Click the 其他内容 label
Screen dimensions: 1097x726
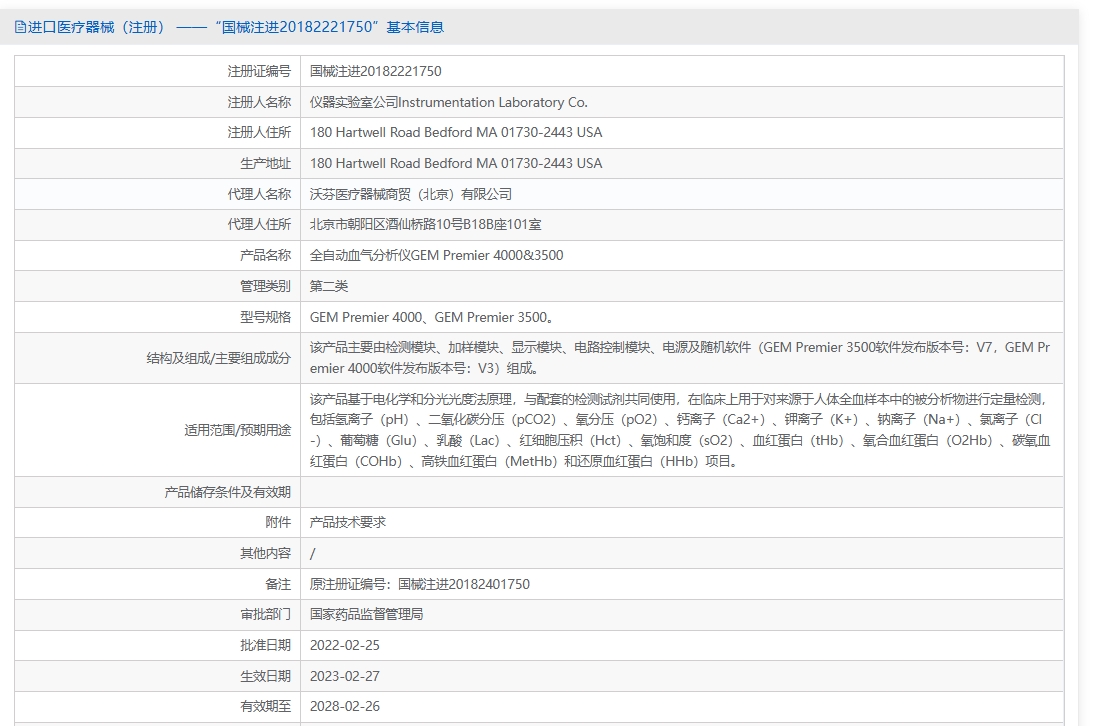265,553
